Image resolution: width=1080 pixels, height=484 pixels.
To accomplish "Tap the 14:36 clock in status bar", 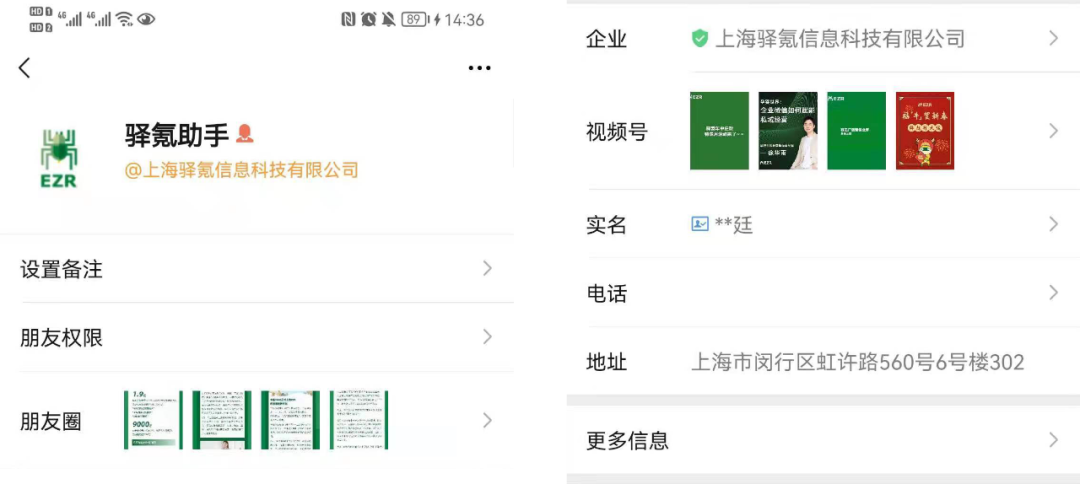I will pyautogui.click(x=464, y=20).
